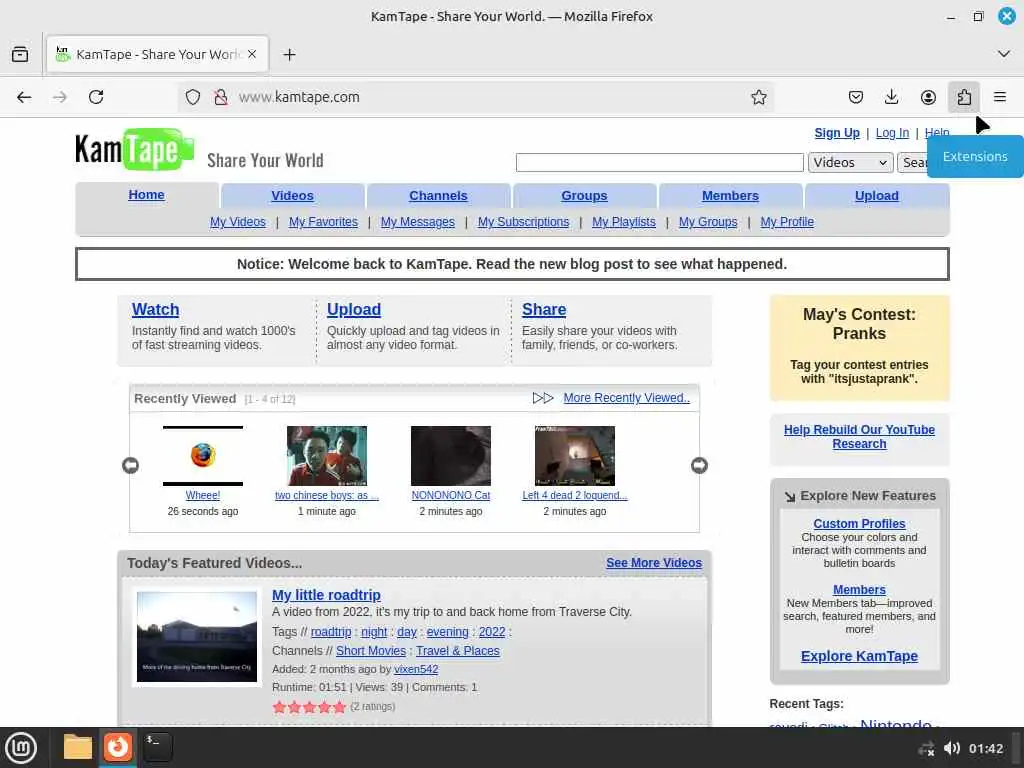Open the Firefox hamburger menu
1024x768 pixels.
1000,97
